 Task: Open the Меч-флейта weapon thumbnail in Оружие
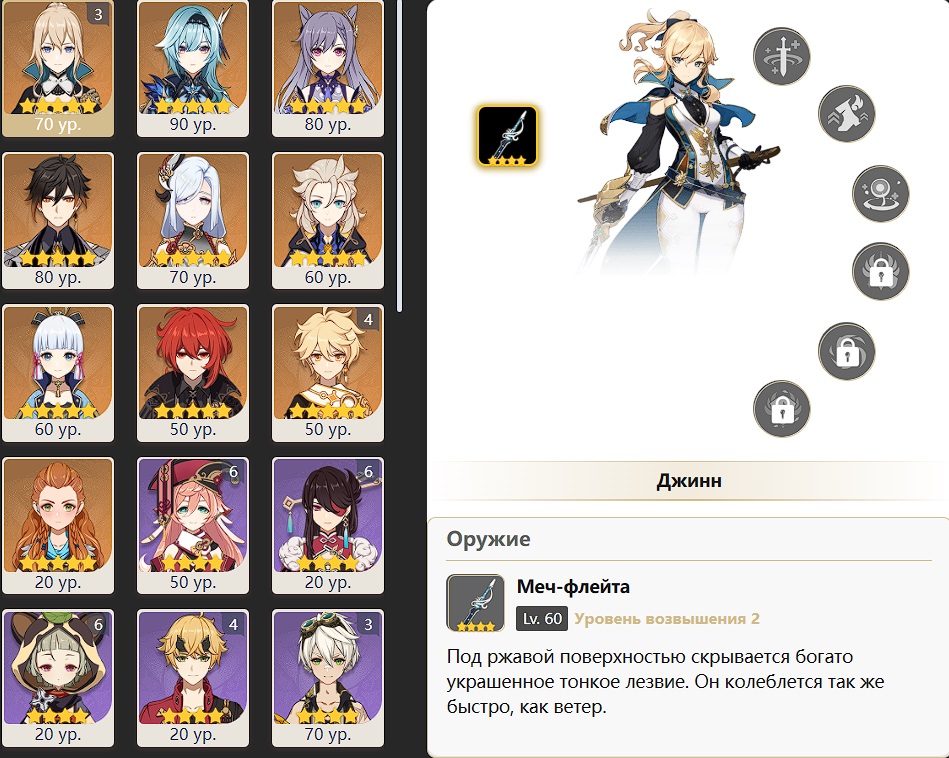tap(475, 603)
